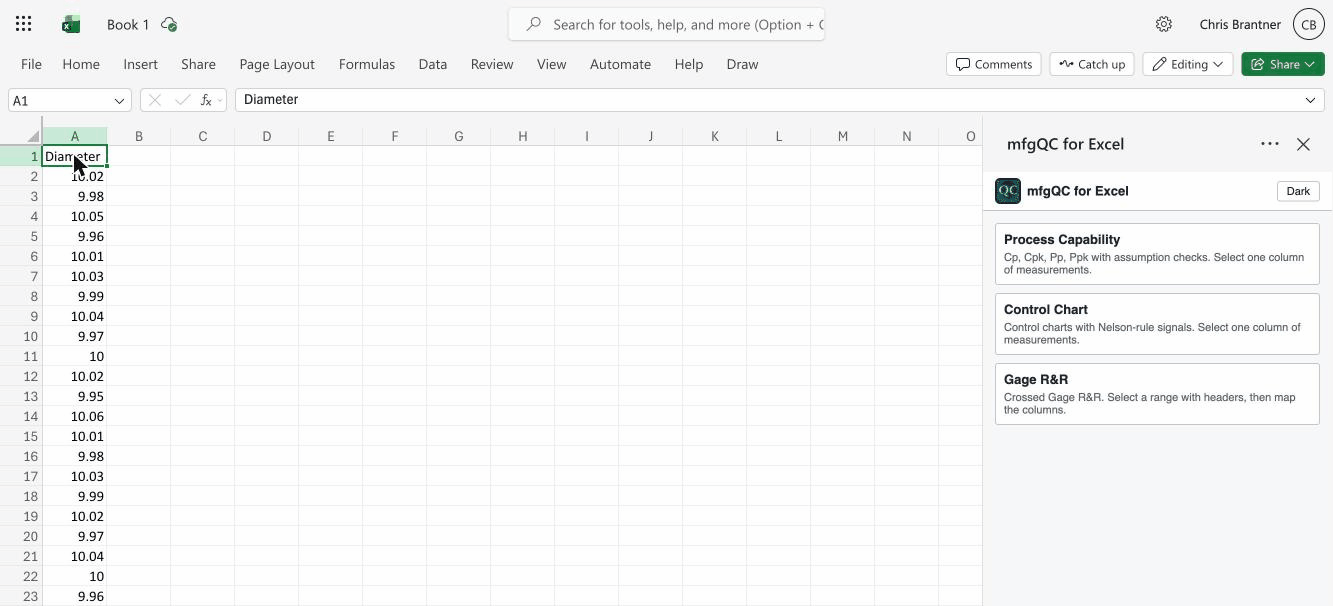
Task: Click the mfgQC logo icon
Action: [x=1008, y=191]
